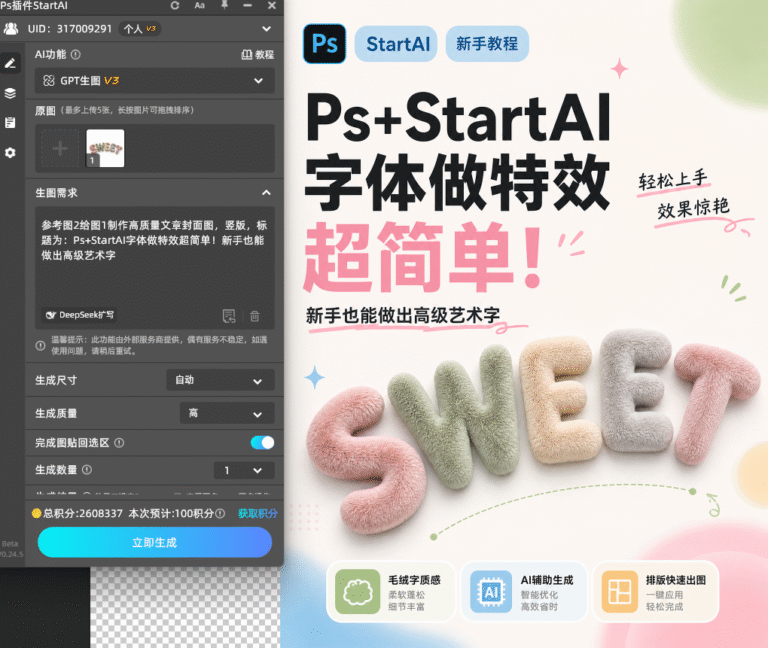Open the settings gear sidebar icon
The image size is (768, 648).
[x=10, y=153]
